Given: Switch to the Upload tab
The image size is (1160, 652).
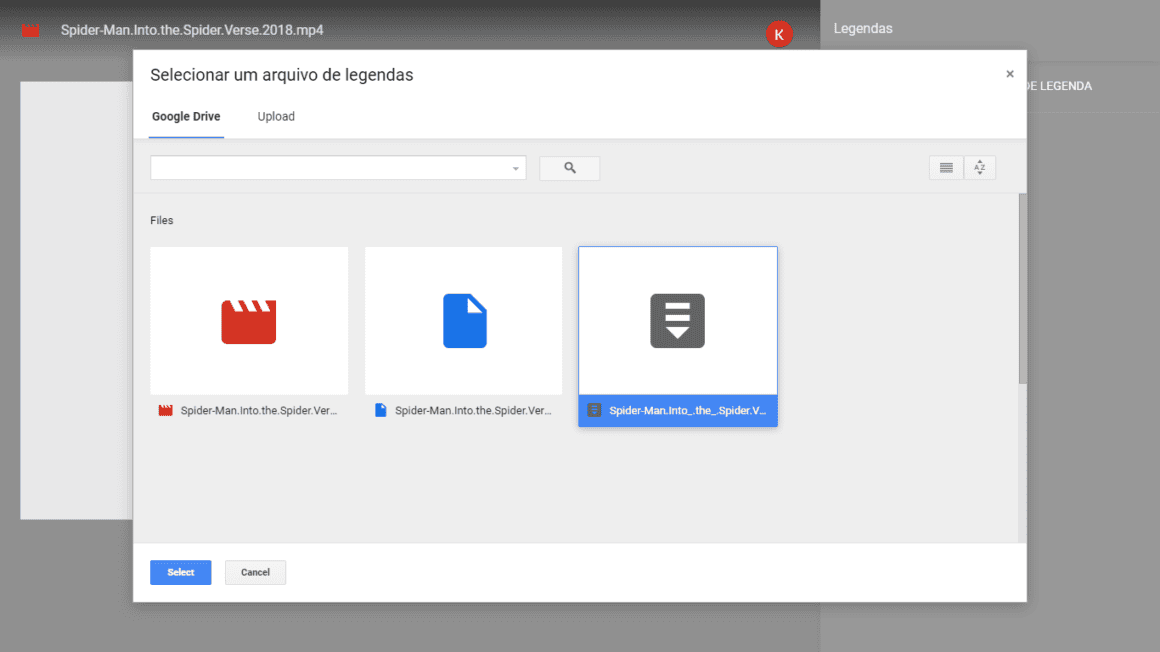Looking at the screenshot, I should (276, 116).
